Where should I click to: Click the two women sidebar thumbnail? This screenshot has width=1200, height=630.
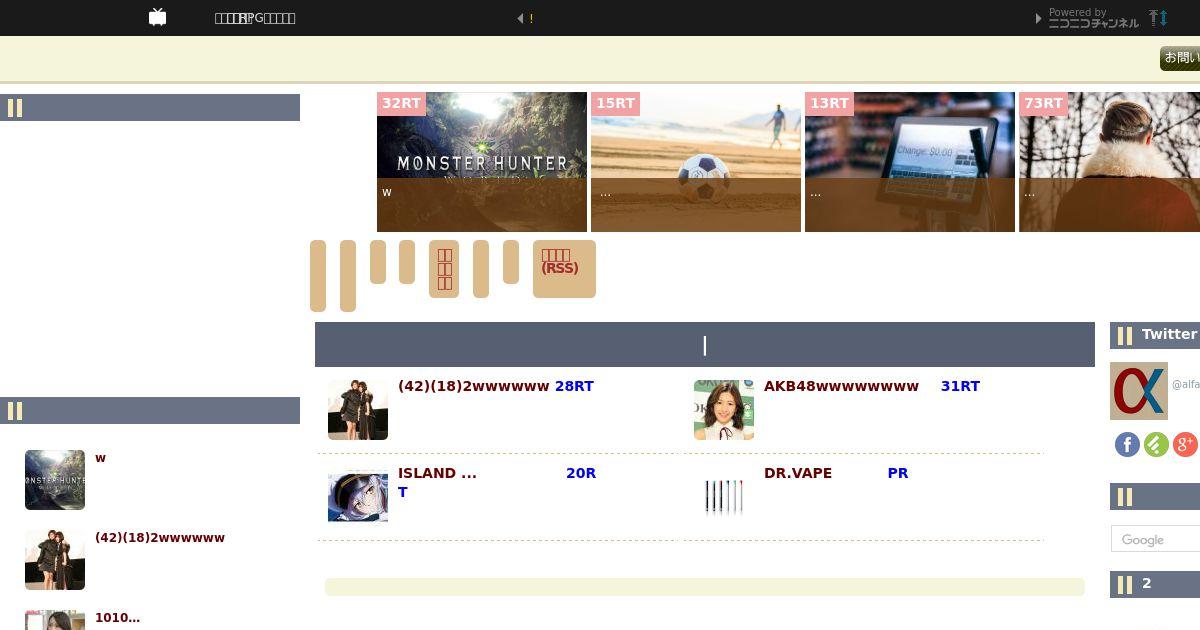tap(55, 560)
